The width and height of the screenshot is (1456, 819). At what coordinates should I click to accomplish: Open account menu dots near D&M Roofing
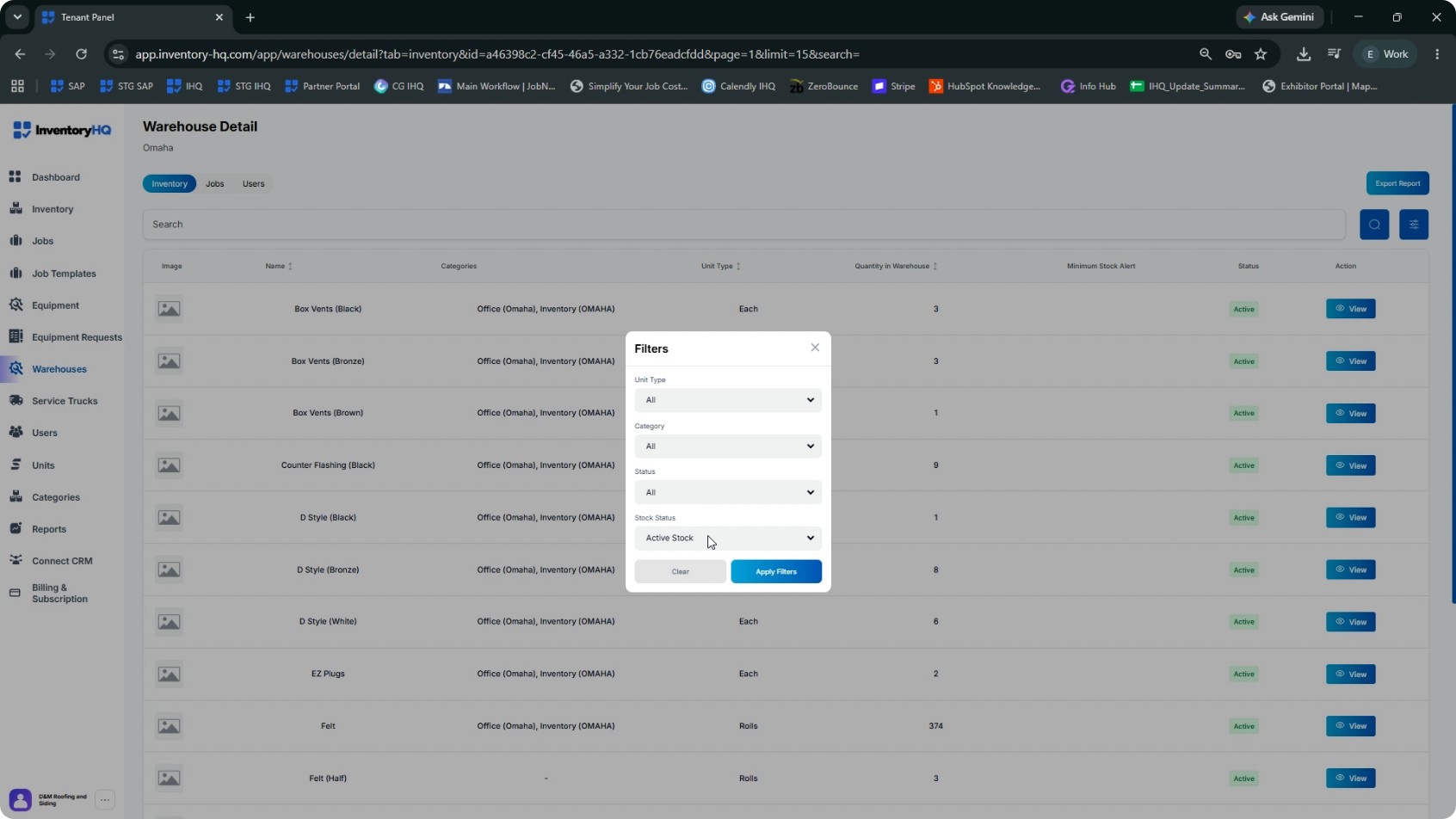pyautogui.click(x=105, y=800)
